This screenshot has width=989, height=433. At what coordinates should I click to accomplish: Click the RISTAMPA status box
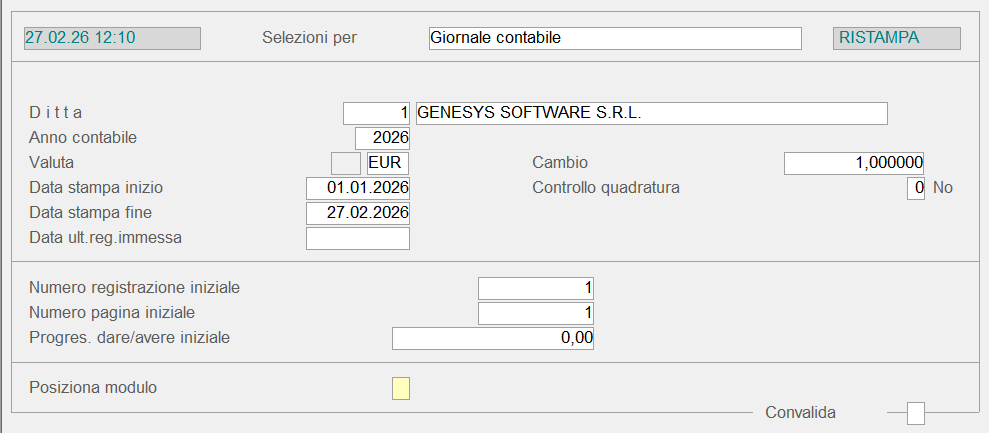[x=896, y=38]
